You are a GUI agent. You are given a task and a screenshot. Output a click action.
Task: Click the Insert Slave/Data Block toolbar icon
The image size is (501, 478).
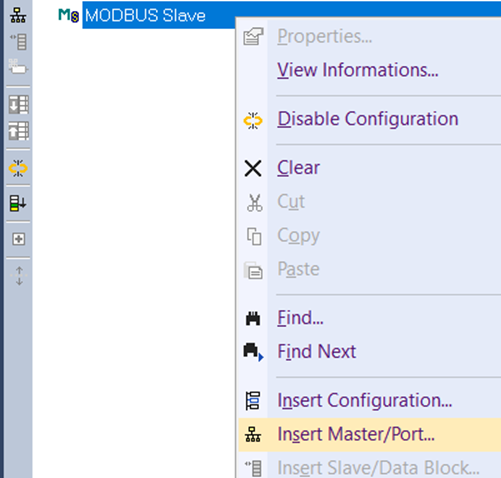[18, 42]
